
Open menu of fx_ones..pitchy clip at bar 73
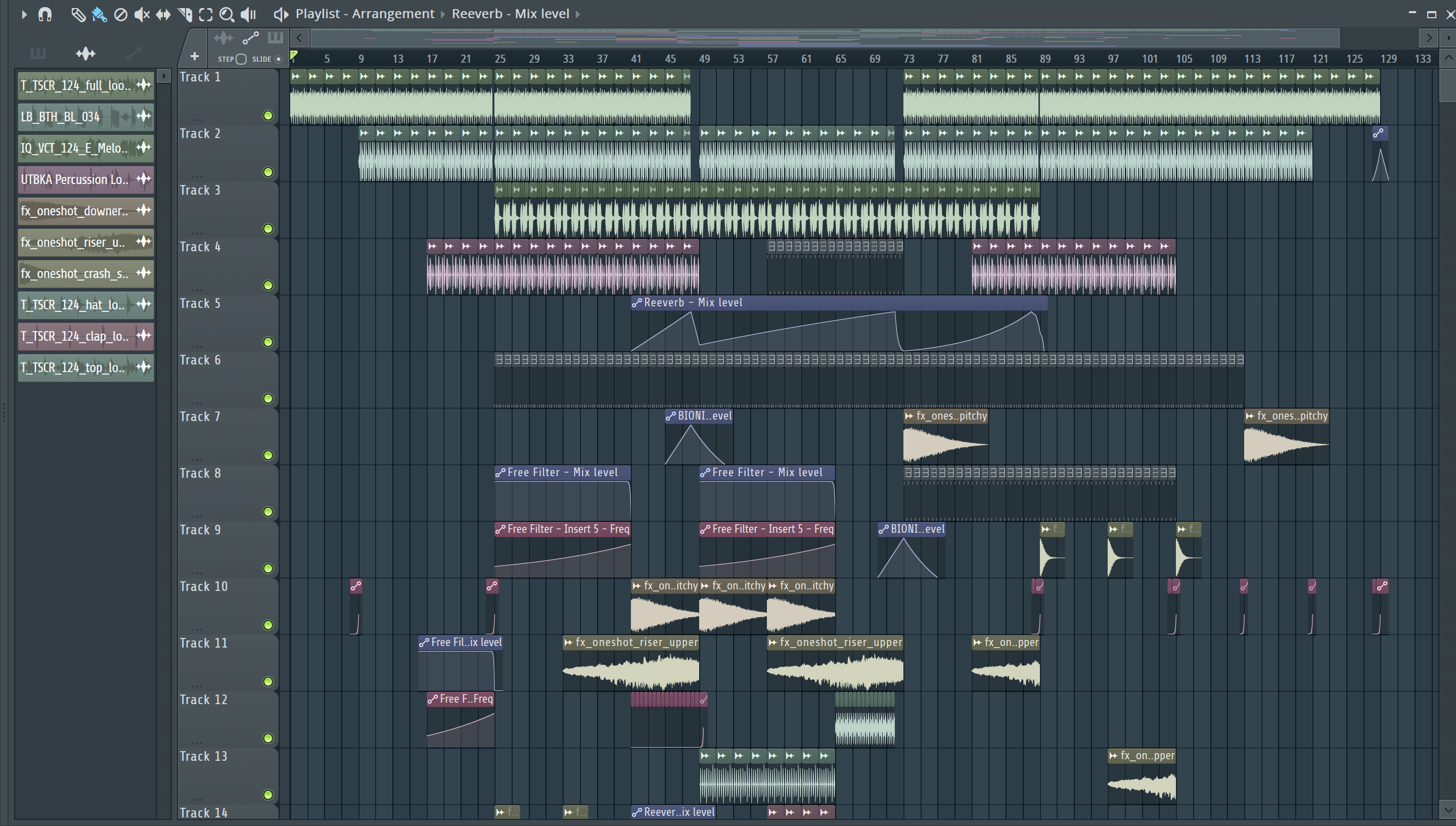(908, 416)
